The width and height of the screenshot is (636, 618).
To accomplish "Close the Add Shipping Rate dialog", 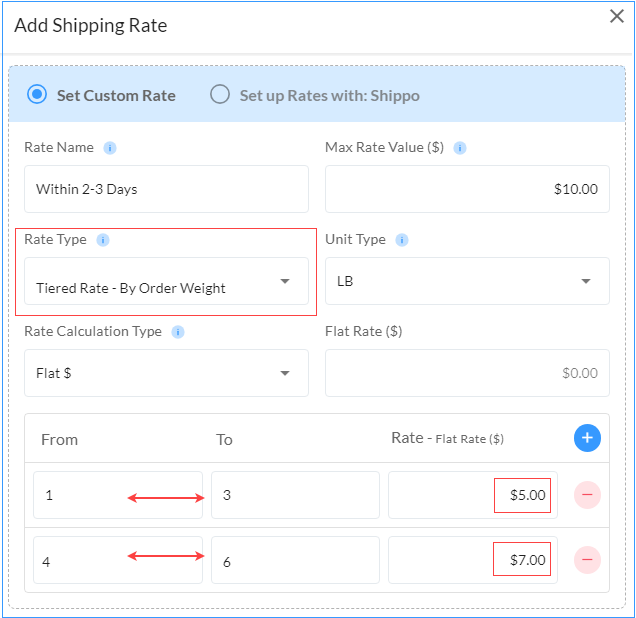I will click(617, 16).
